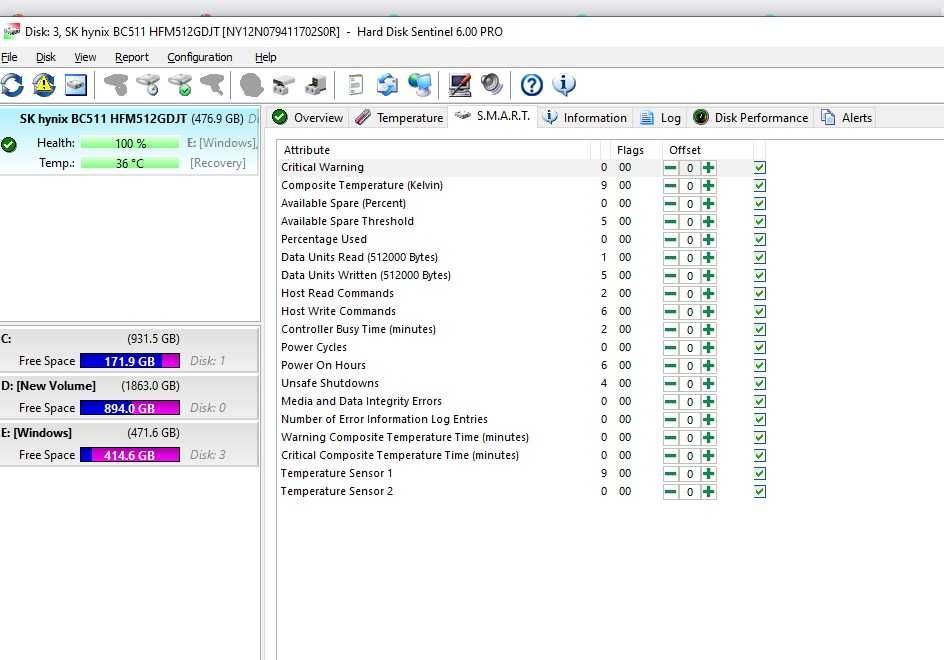Toggle the Unsafe Shutdowns checkbox
The width and height of the screenshot is (944, 660).
pos(760,384)
